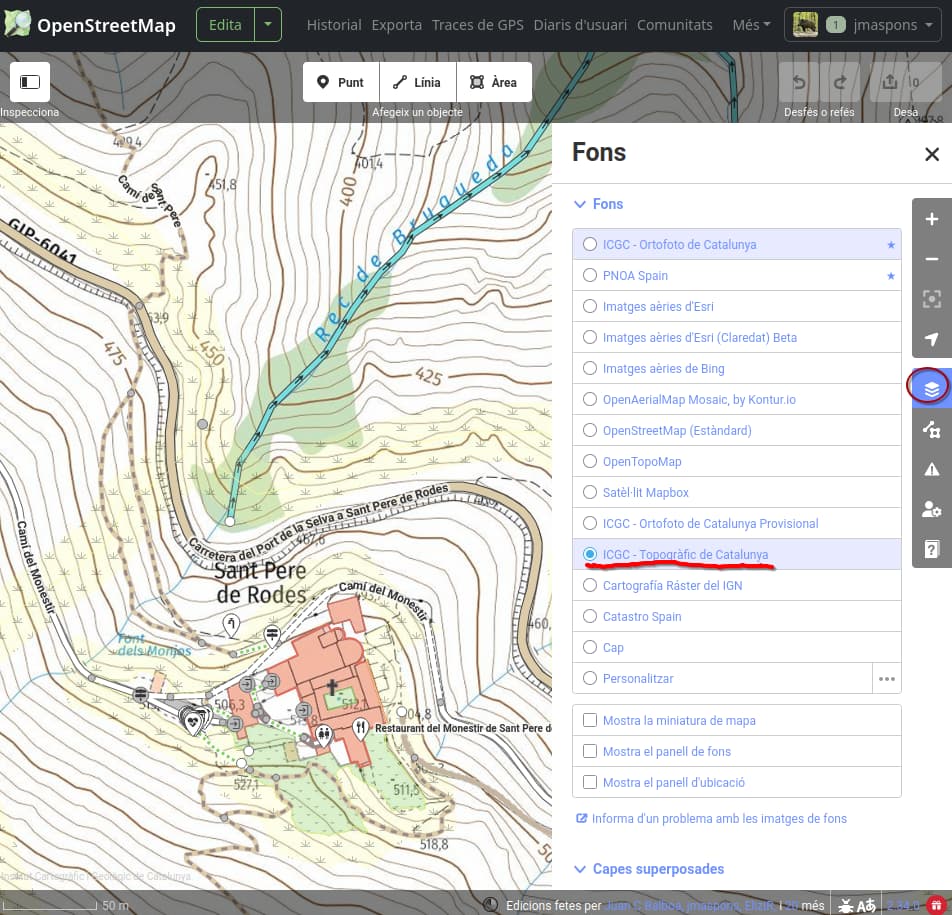Click the bug report icon in status bar
The height and width of the screenshot is (915, 952).
click(845, 906)
